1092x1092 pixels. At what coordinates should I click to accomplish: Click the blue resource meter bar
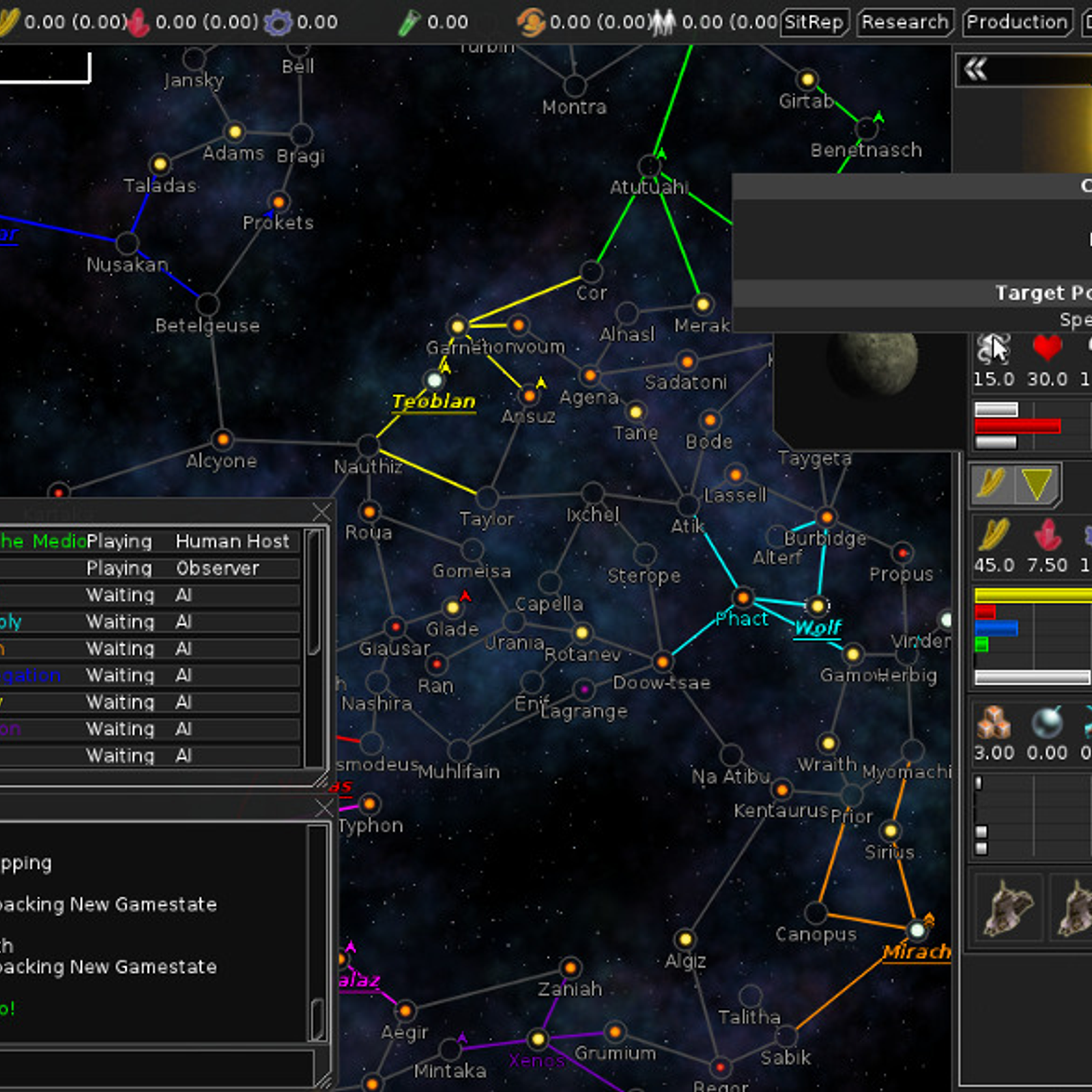(996, 628)
